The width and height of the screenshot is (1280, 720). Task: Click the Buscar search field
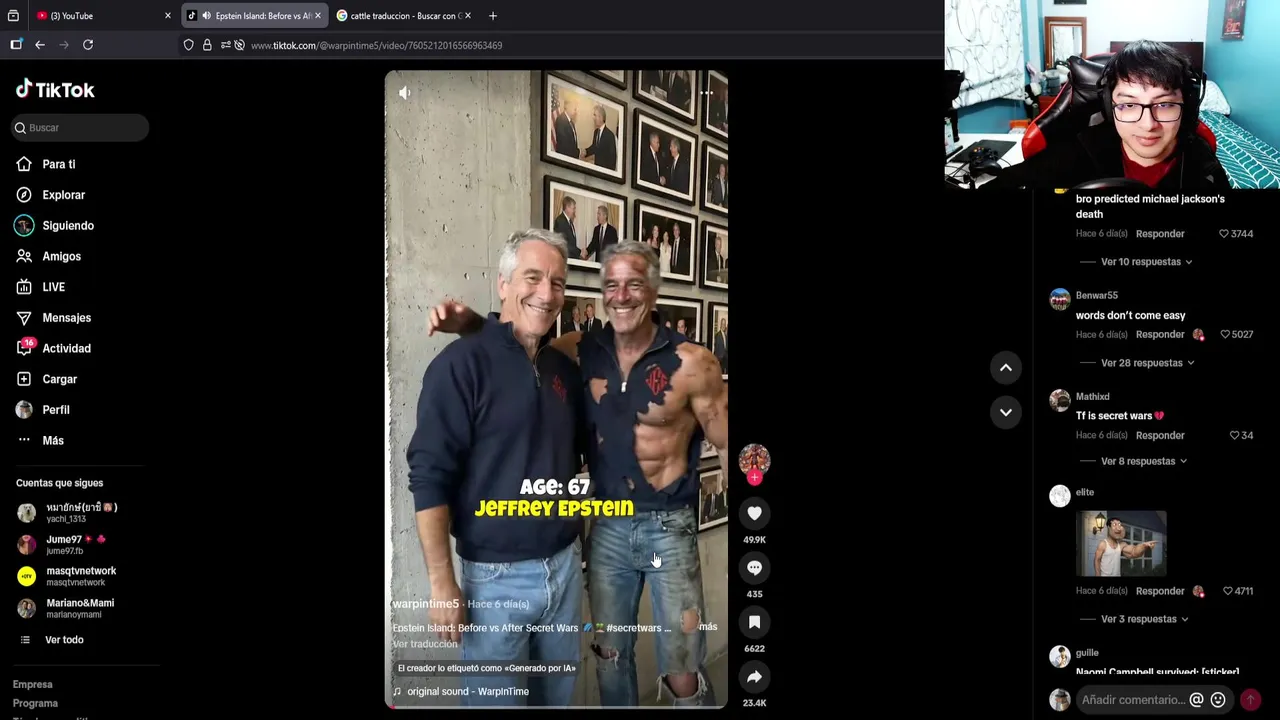pyautogui.click(x=81, y=128)
